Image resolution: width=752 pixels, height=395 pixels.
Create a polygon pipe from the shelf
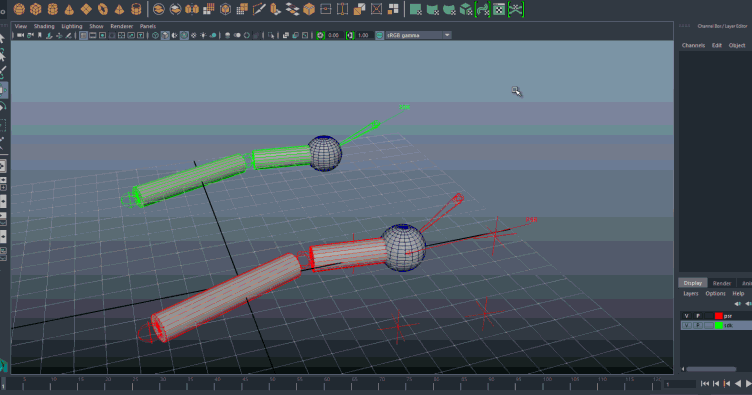[137, 9]
